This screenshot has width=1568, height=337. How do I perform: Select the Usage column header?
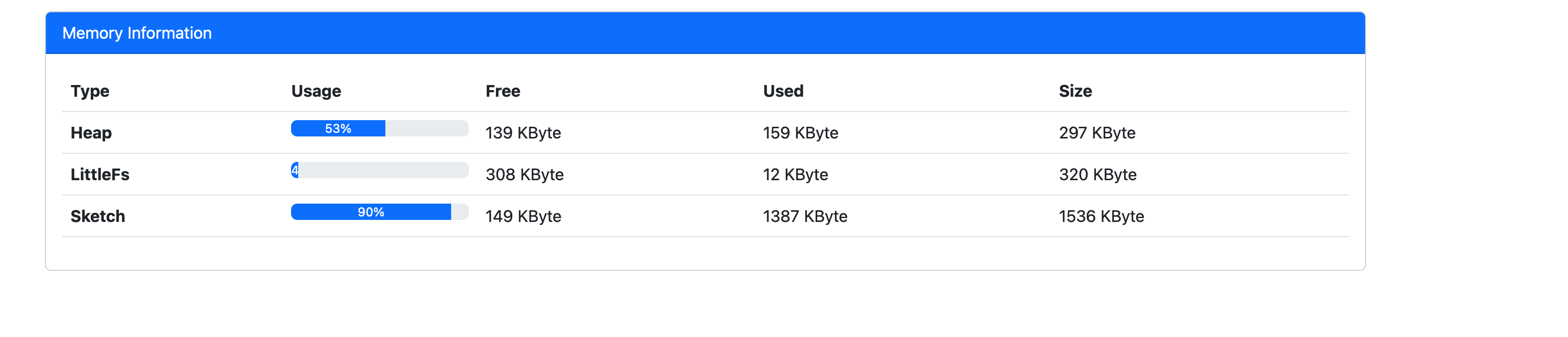pyautogui.click(x=316, y=91)
